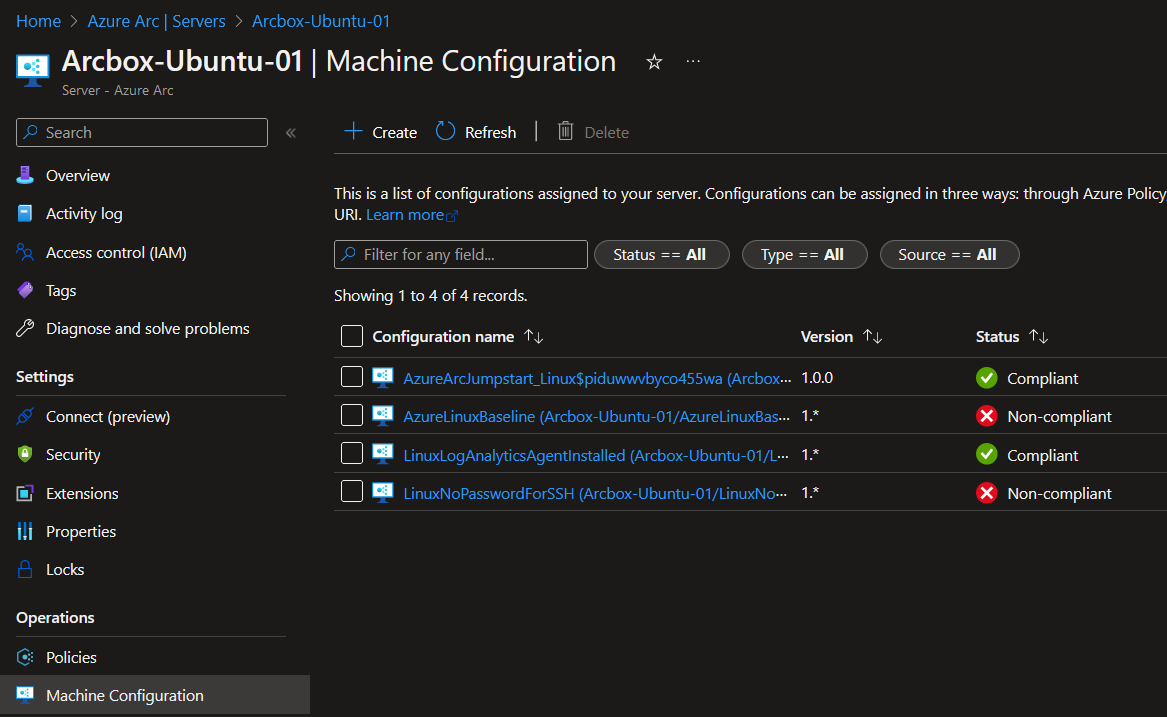
Task: Check the AzureArcJumpstart_Linux row checkbox
Action: [x=351, y=377]
